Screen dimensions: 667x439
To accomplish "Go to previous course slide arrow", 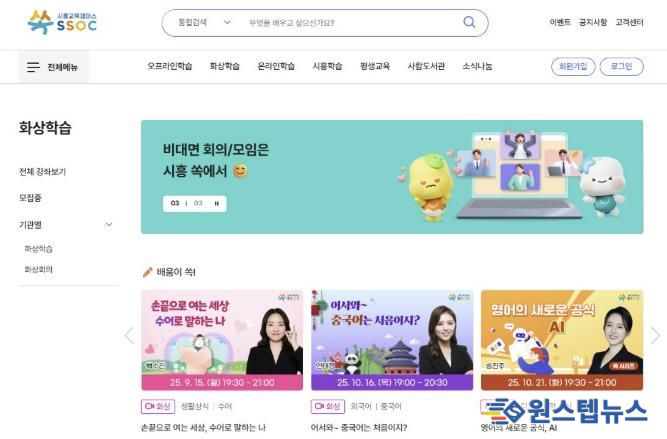I will pos(129,335).
